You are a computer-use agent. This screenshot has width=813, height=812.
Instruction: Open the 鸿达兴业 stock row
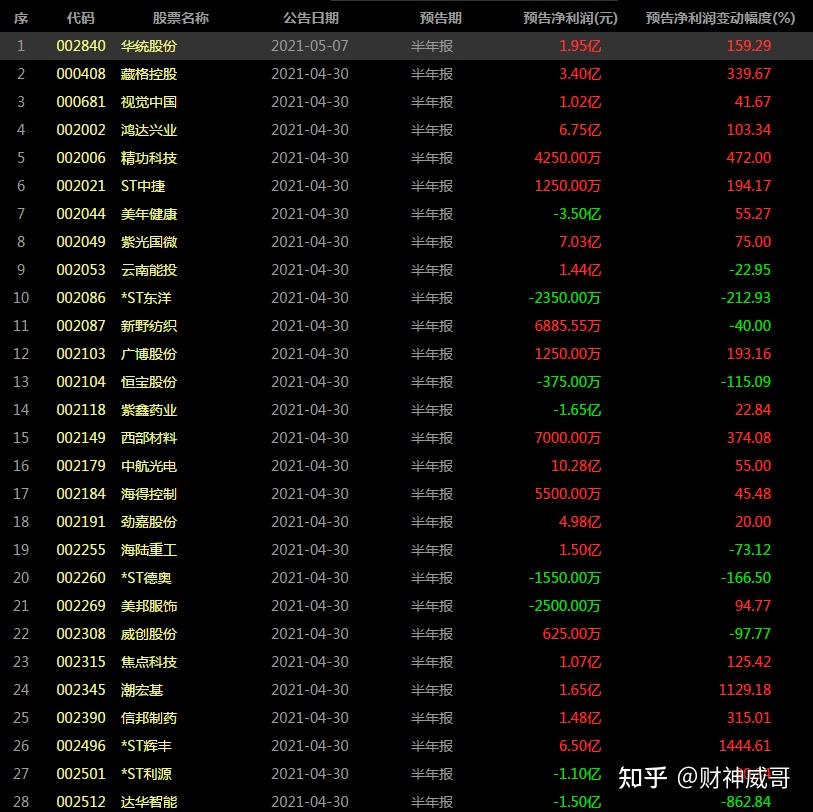[x=406, y=130]
